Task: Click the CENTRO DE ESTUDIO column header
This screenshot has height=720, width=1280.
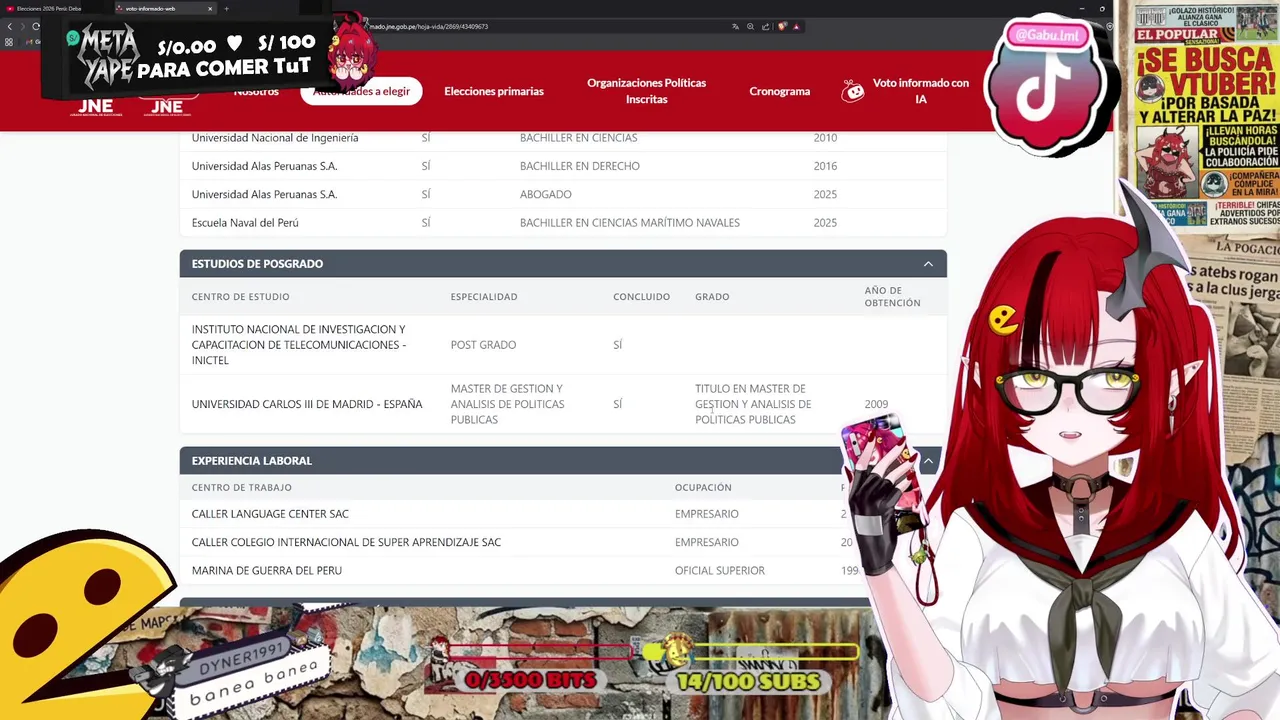Action: click(x=241, y=297)
